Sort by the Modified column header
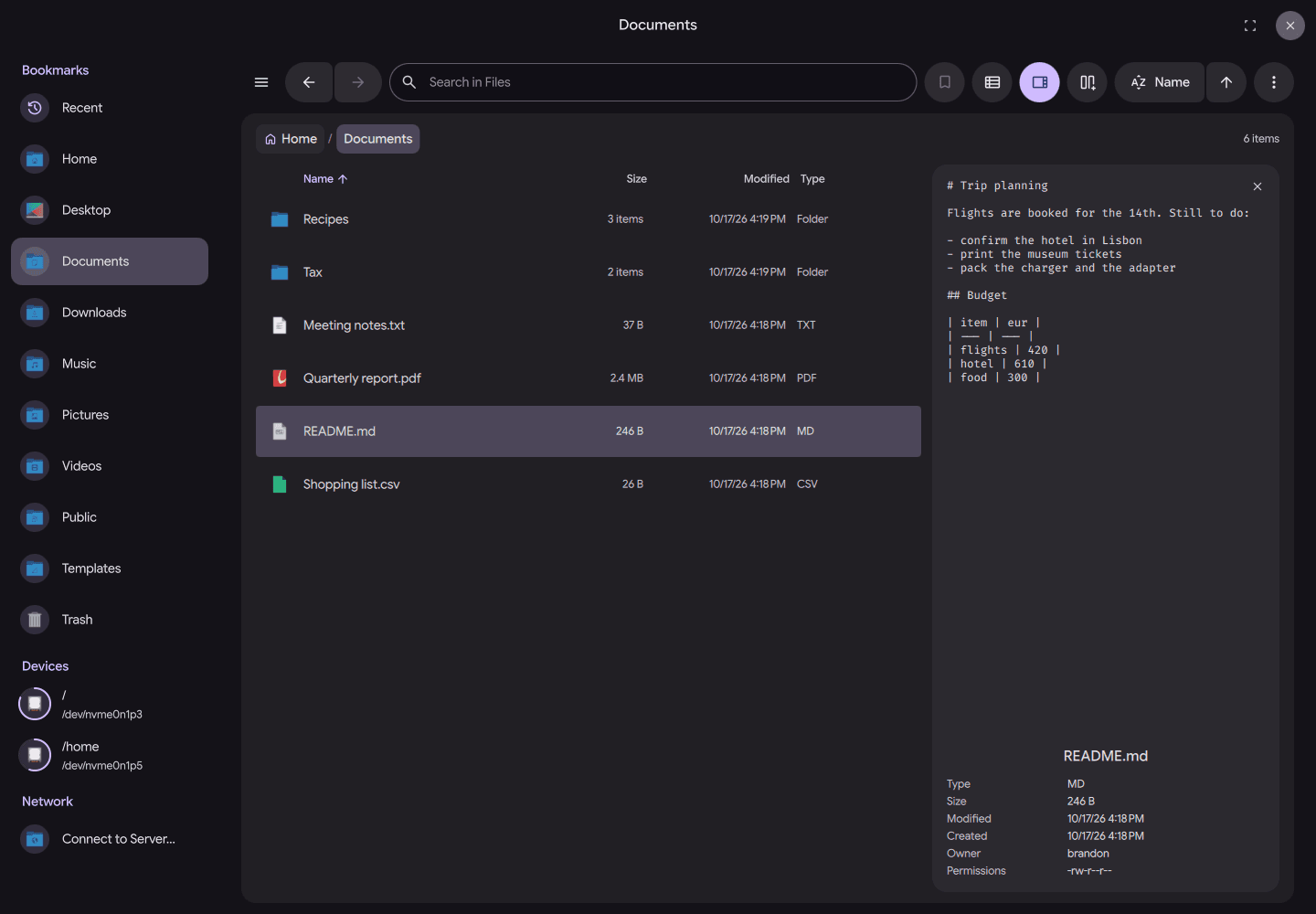 tap(767, 179)
